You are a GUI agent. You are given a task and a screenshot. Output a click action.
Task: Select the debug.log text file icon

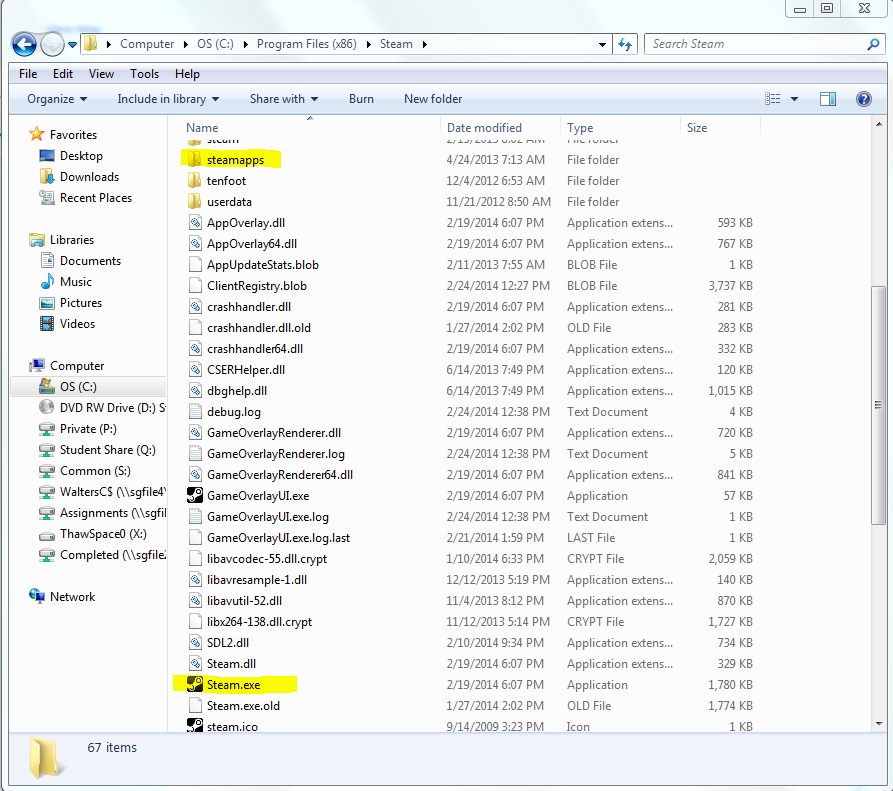195,412
